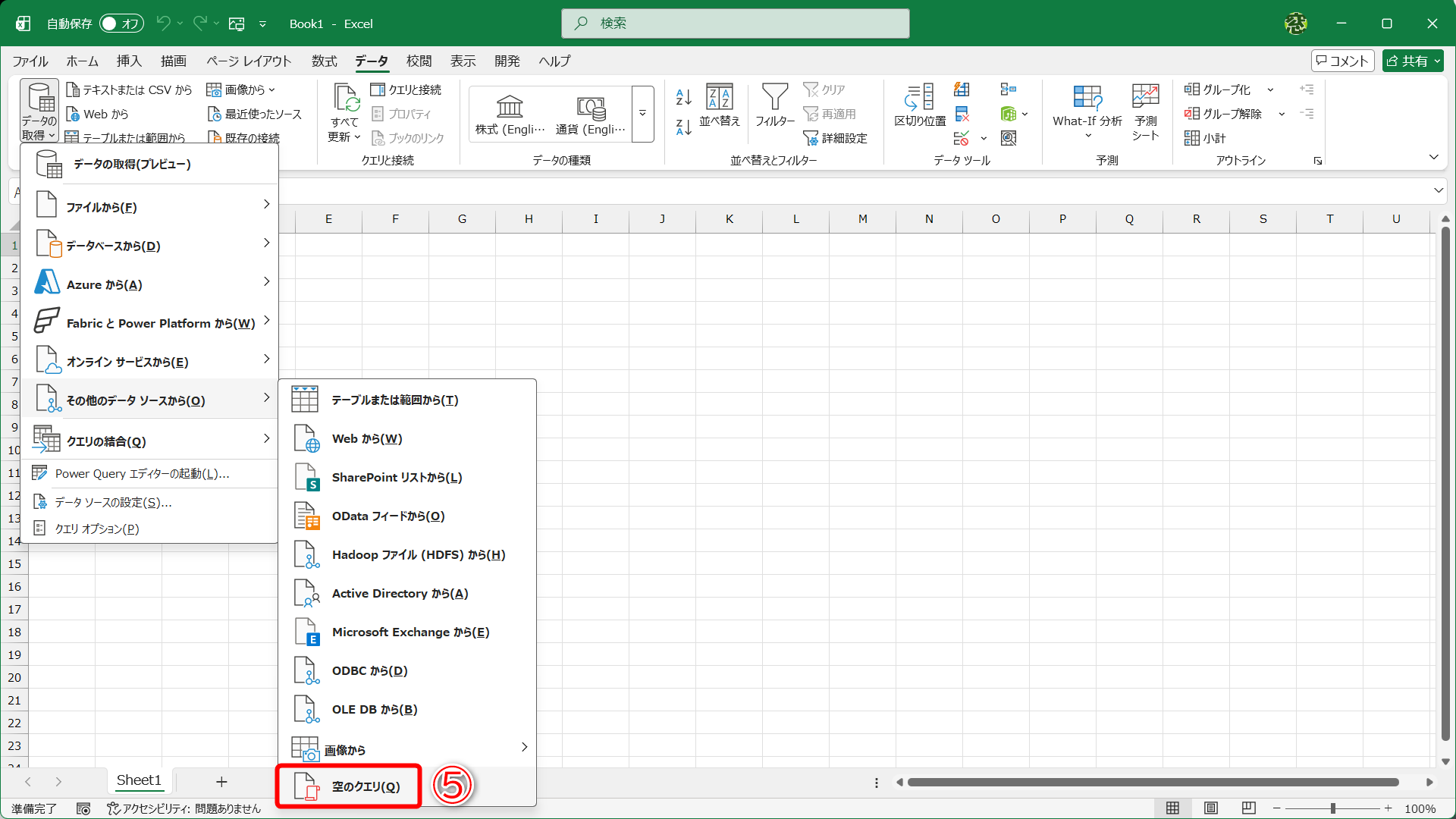1456x819 pixels.
Task: Choose ODBC から(D) entry
Action: 407,670
